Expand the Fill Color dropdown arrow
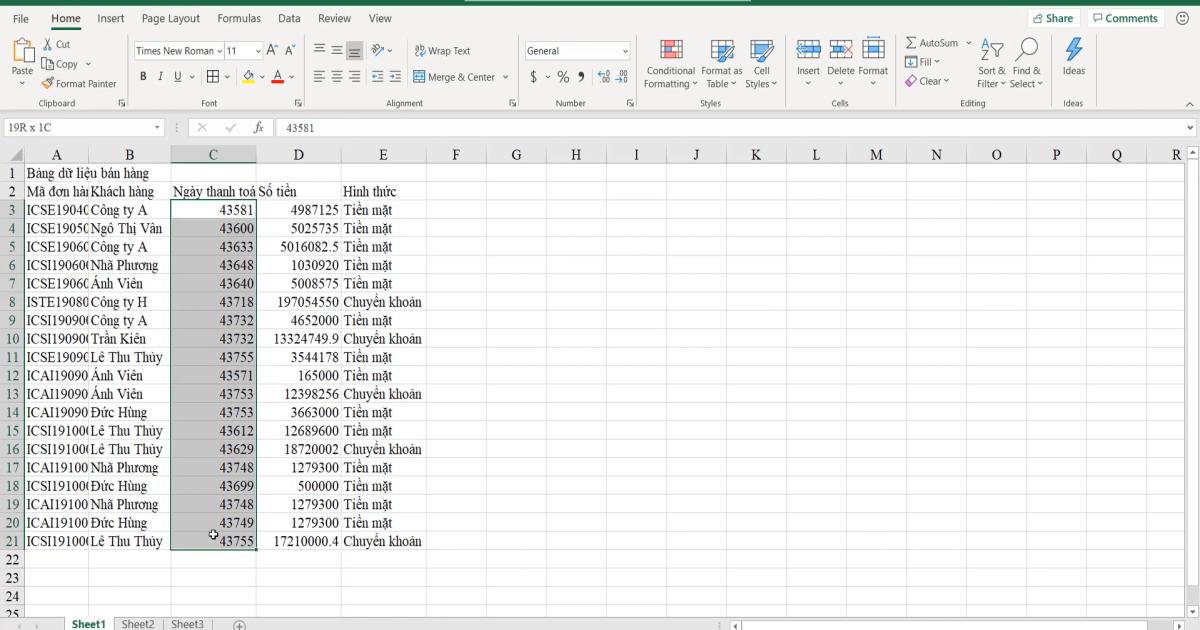Image resolution: width=1200 pixels, height=630 pixels. [x=260, y=75]
